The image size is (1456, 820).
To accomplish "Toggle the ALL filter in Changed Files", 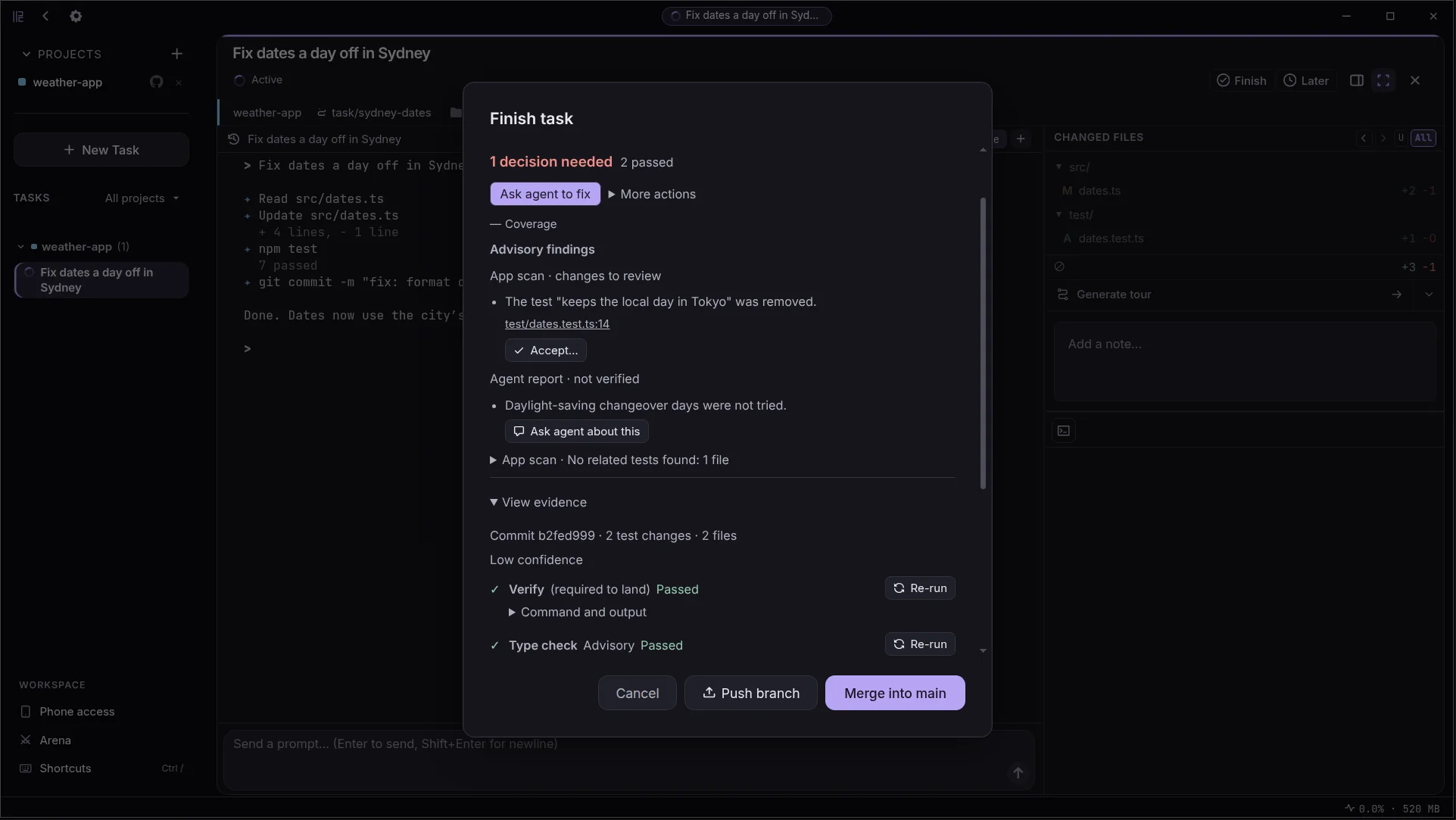I will (1423, 138).
